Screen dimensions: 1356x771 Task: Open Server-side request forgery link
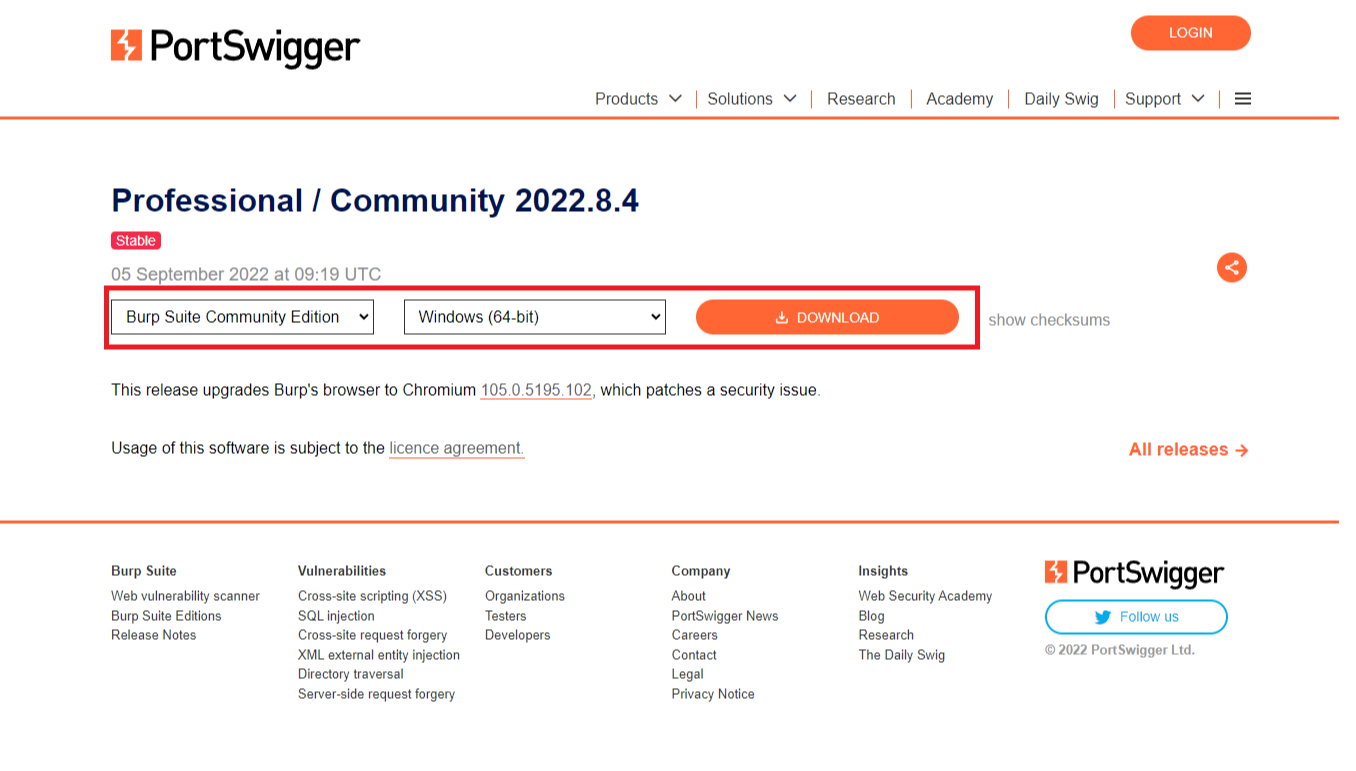tap(376, 694)
